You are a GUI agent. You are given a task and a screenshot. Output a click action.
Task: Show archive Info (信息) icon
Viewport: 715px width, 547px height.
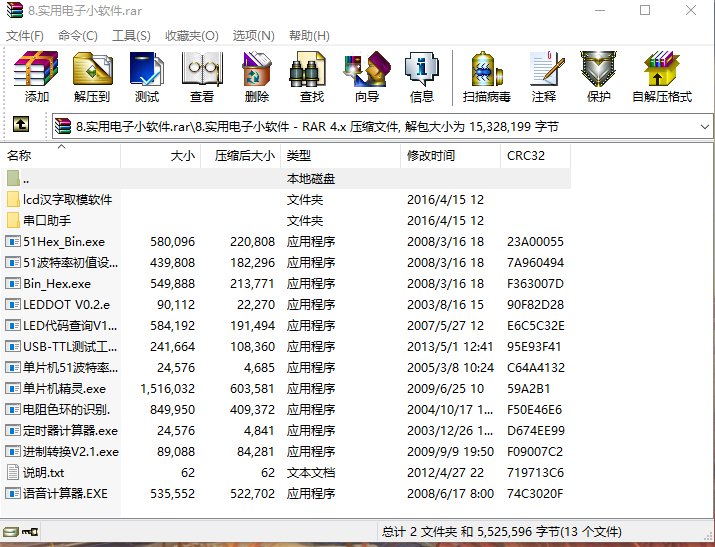[422, 69]
